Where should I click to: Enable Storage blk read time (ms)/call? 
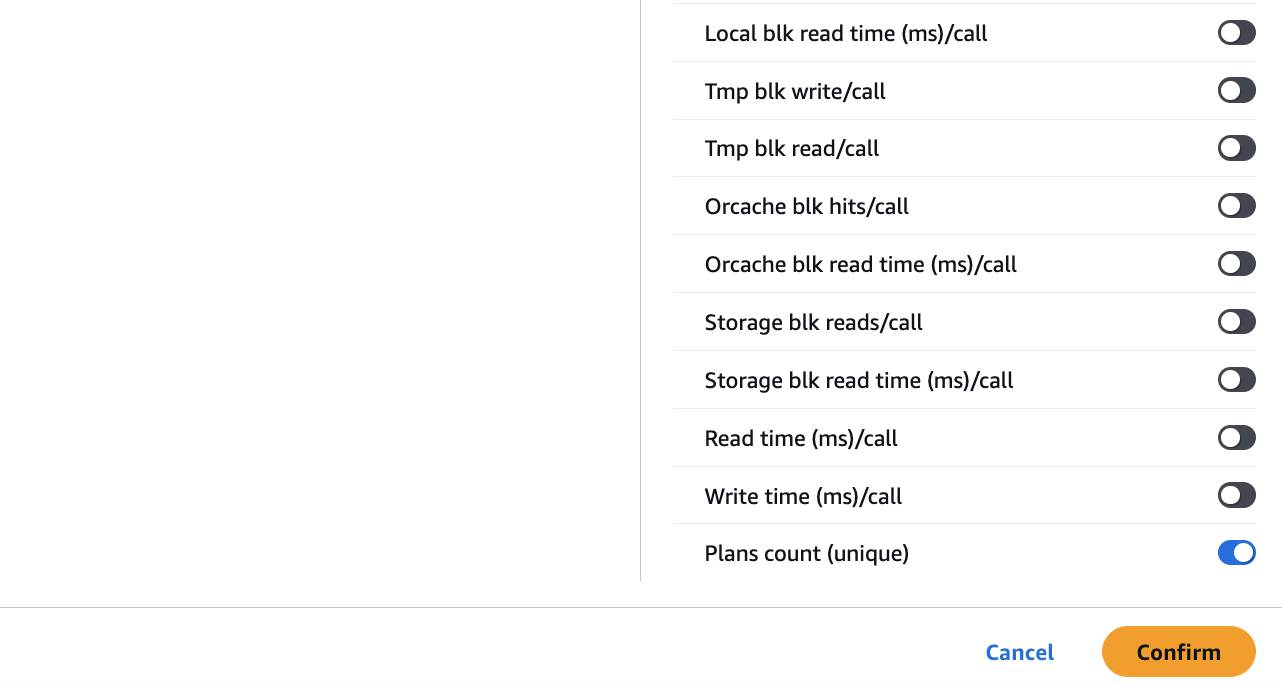1236,379
